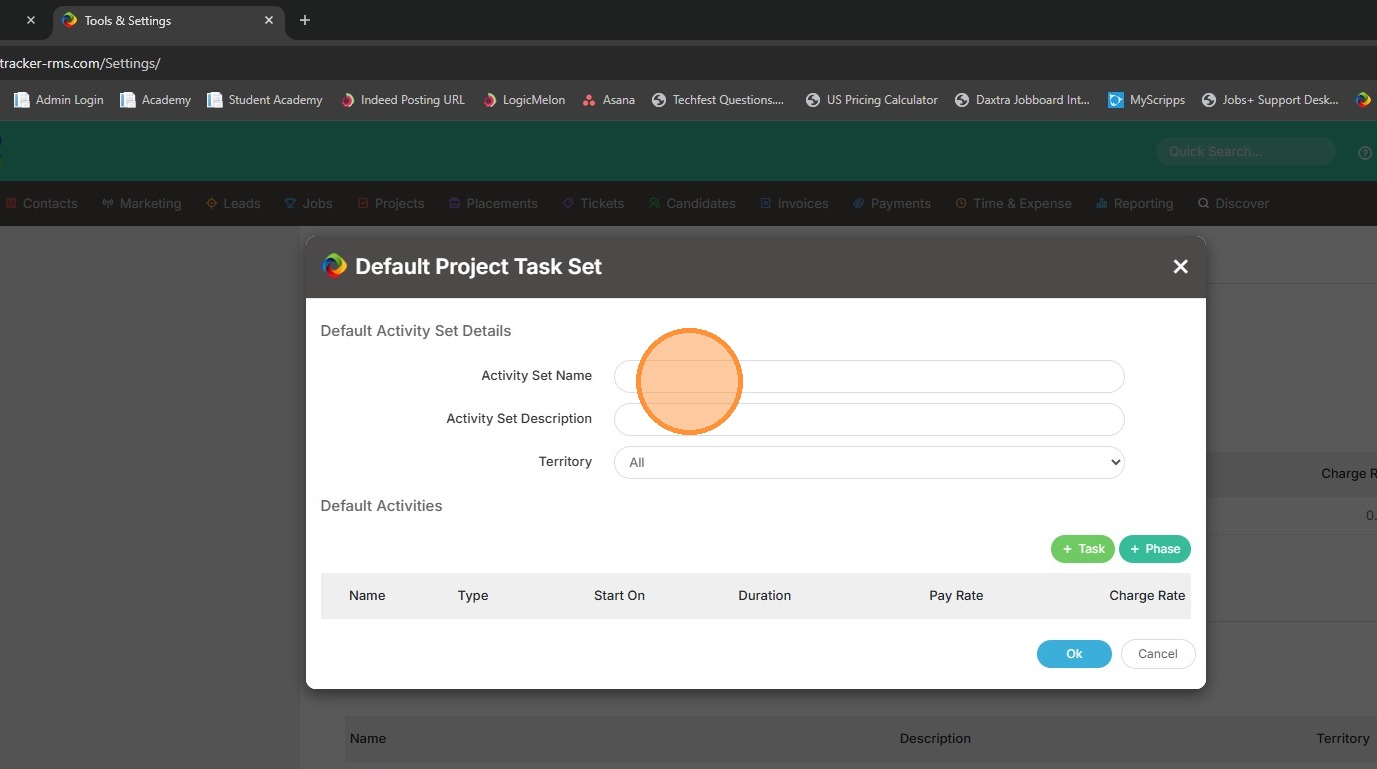Open the US Pricing Calculator bookmark

[872, 100]
